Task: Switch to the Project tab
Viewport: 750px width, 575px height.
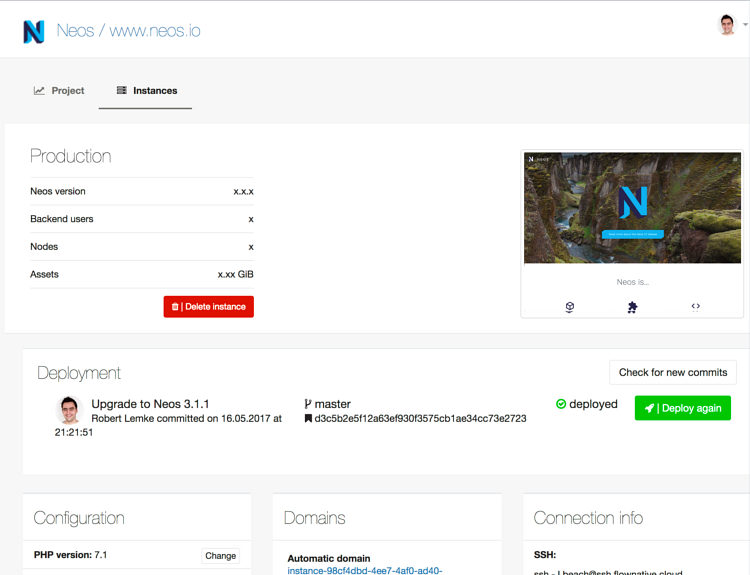Action: click(59, 90)
